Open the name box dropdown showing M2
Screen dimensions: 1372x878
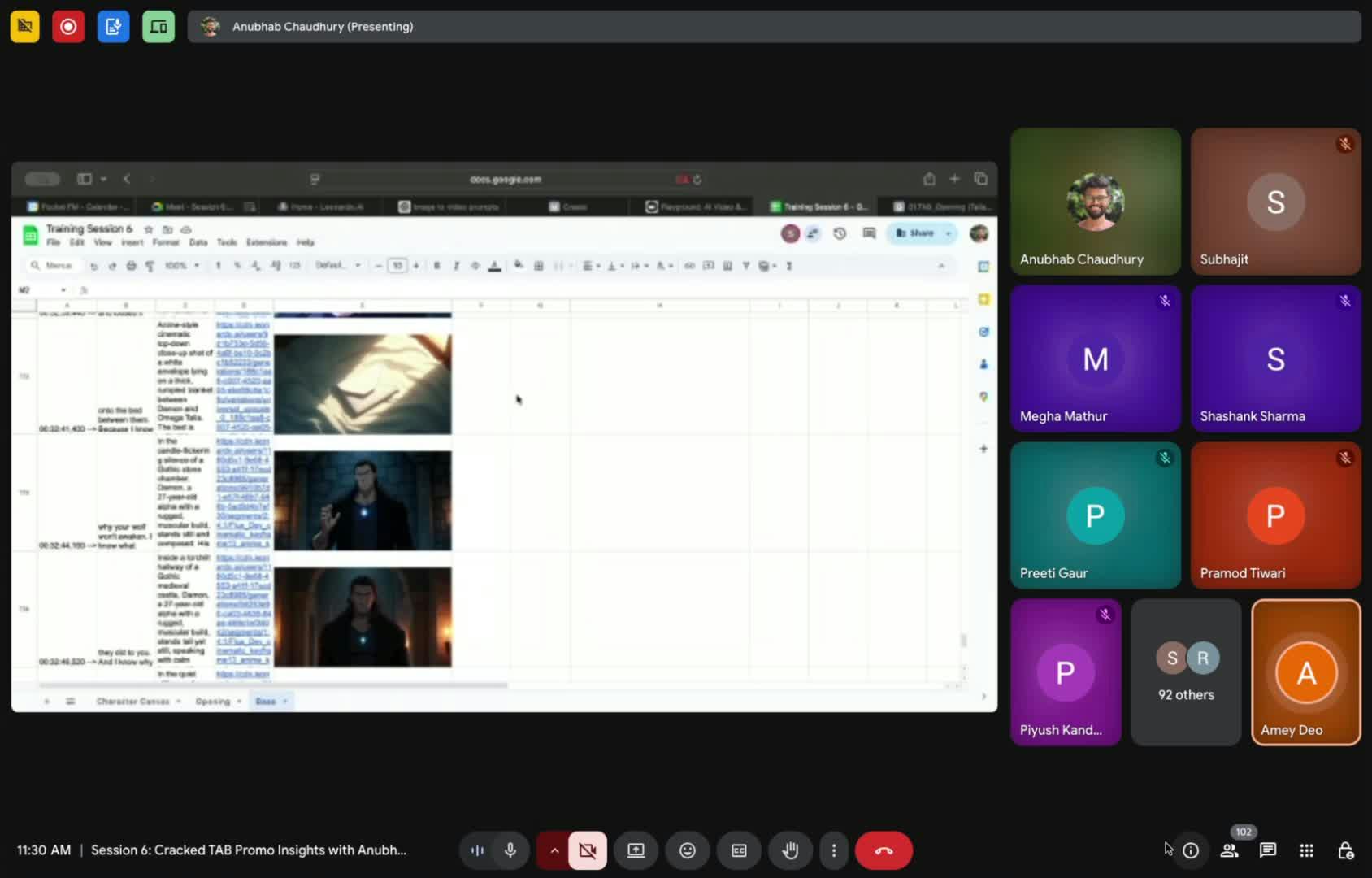point(63,290)
